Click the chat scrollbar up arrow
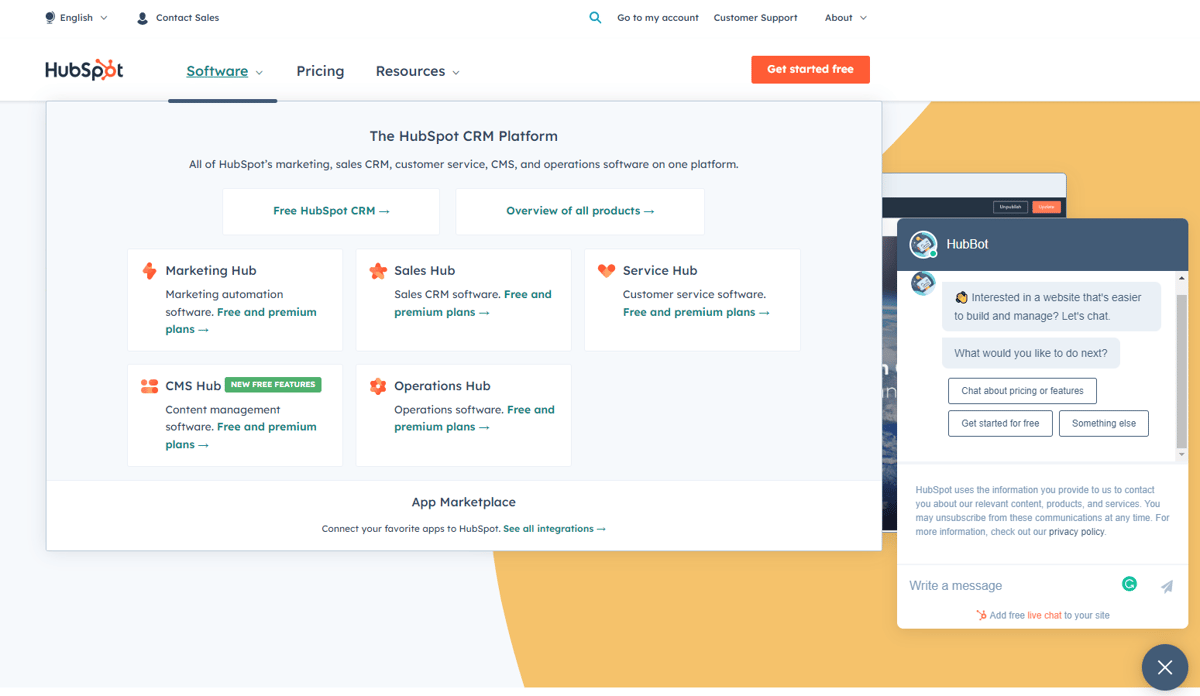1200x696 pixels. click(1182, 278)
